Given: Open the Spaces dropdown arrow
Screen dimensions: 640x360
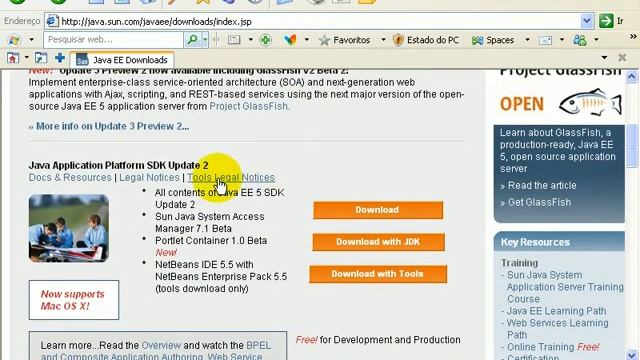Looking at the screenshot, I should 527,40.
